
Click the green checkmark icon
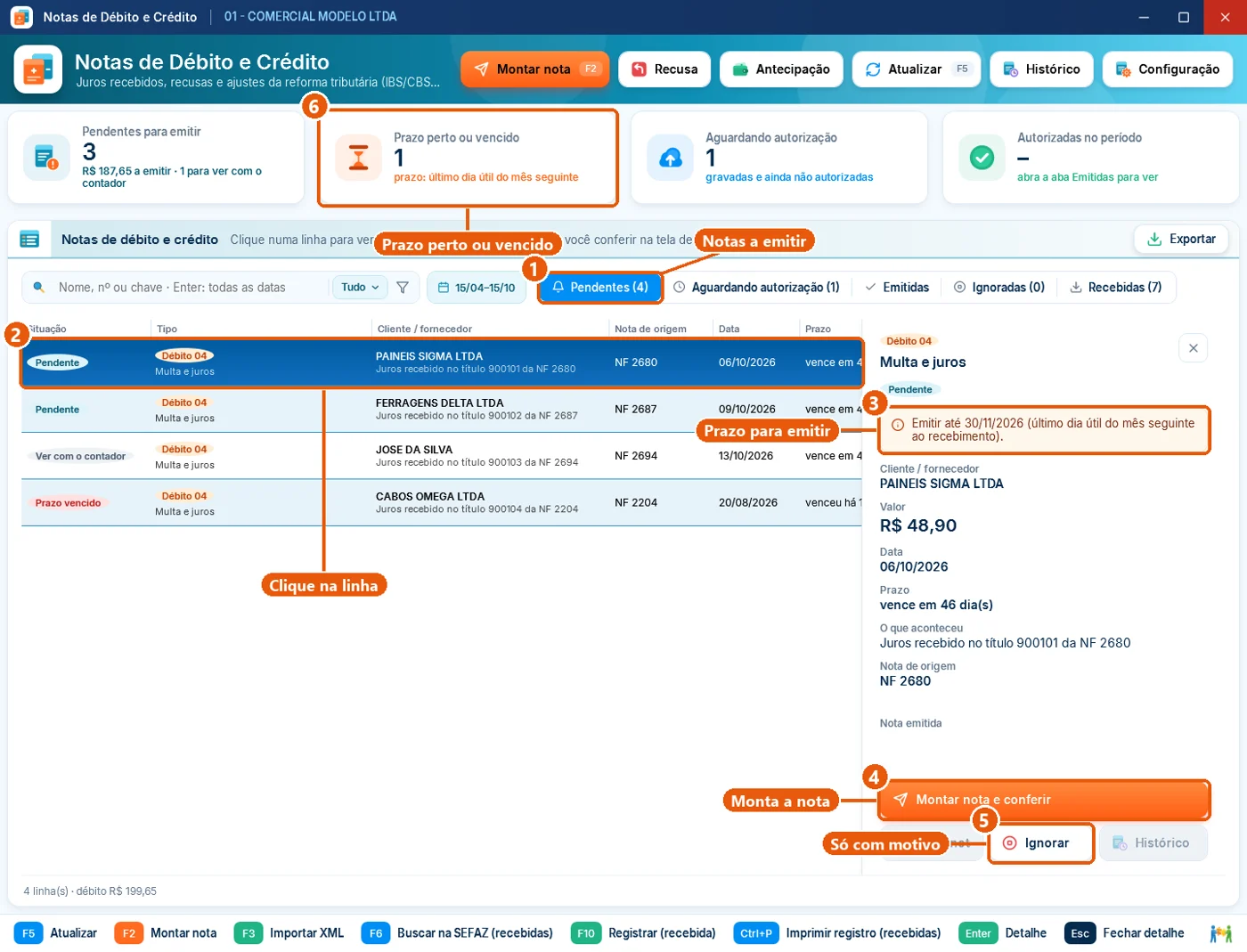point(982,158)
